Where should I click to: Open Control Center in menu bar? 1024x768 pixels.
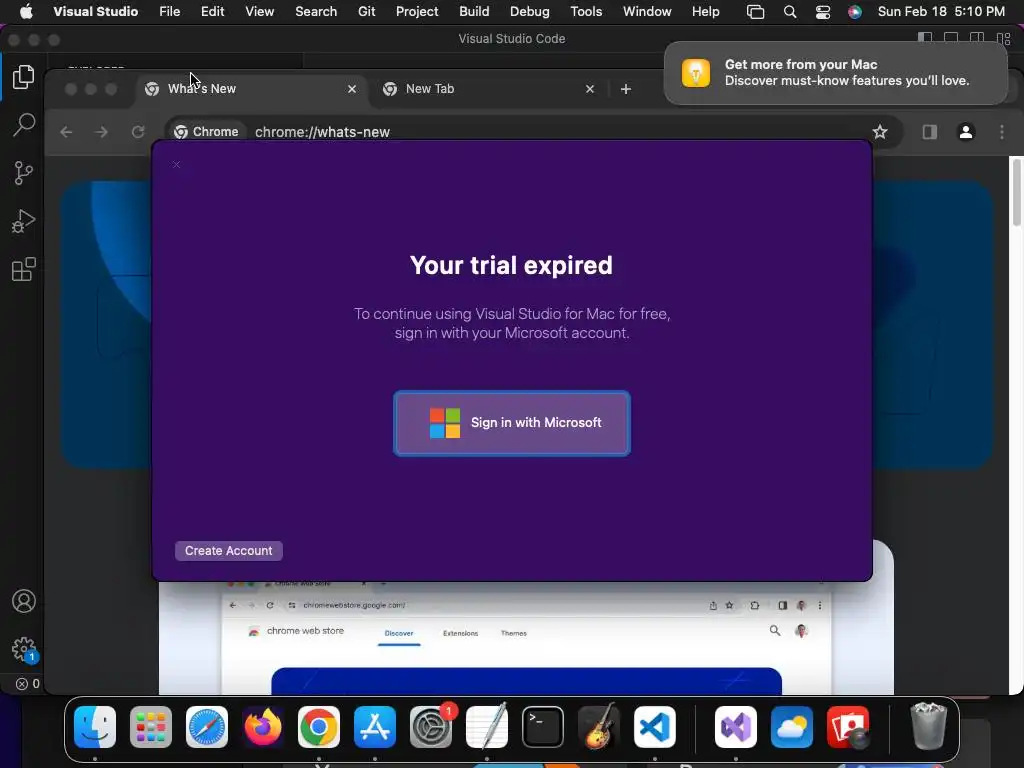point(823,12)
